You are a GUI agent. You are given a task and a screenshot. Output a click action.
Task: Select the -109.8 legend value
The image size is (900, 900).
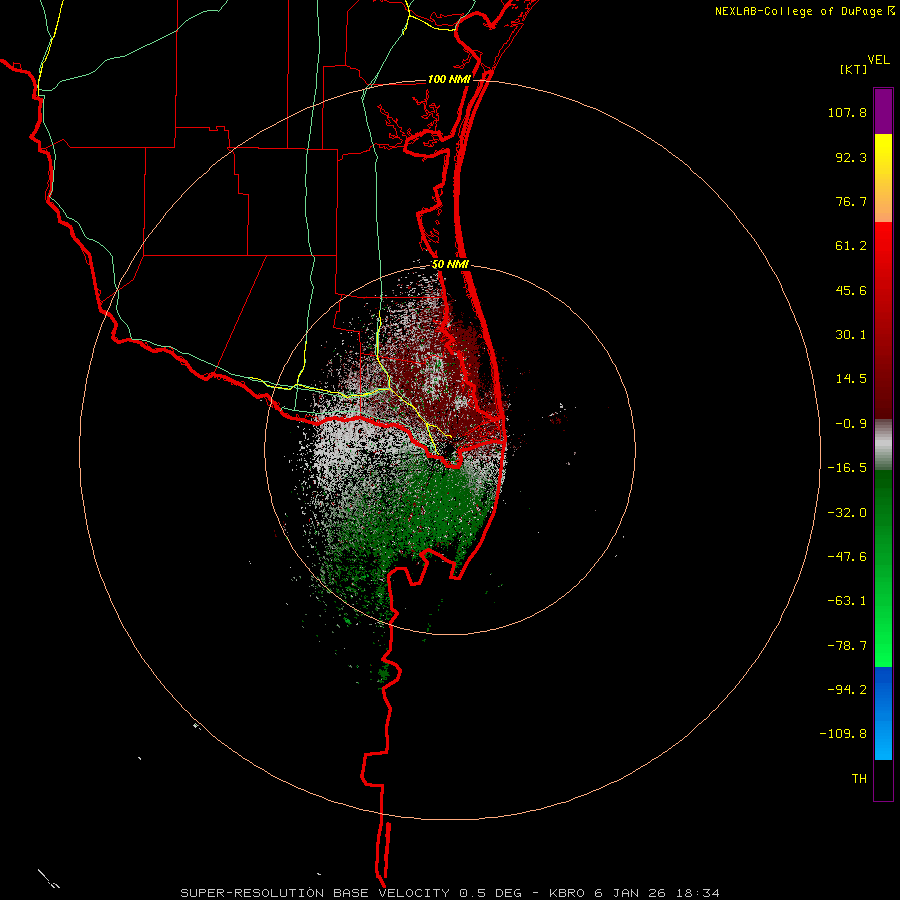[x=843, y=734]
